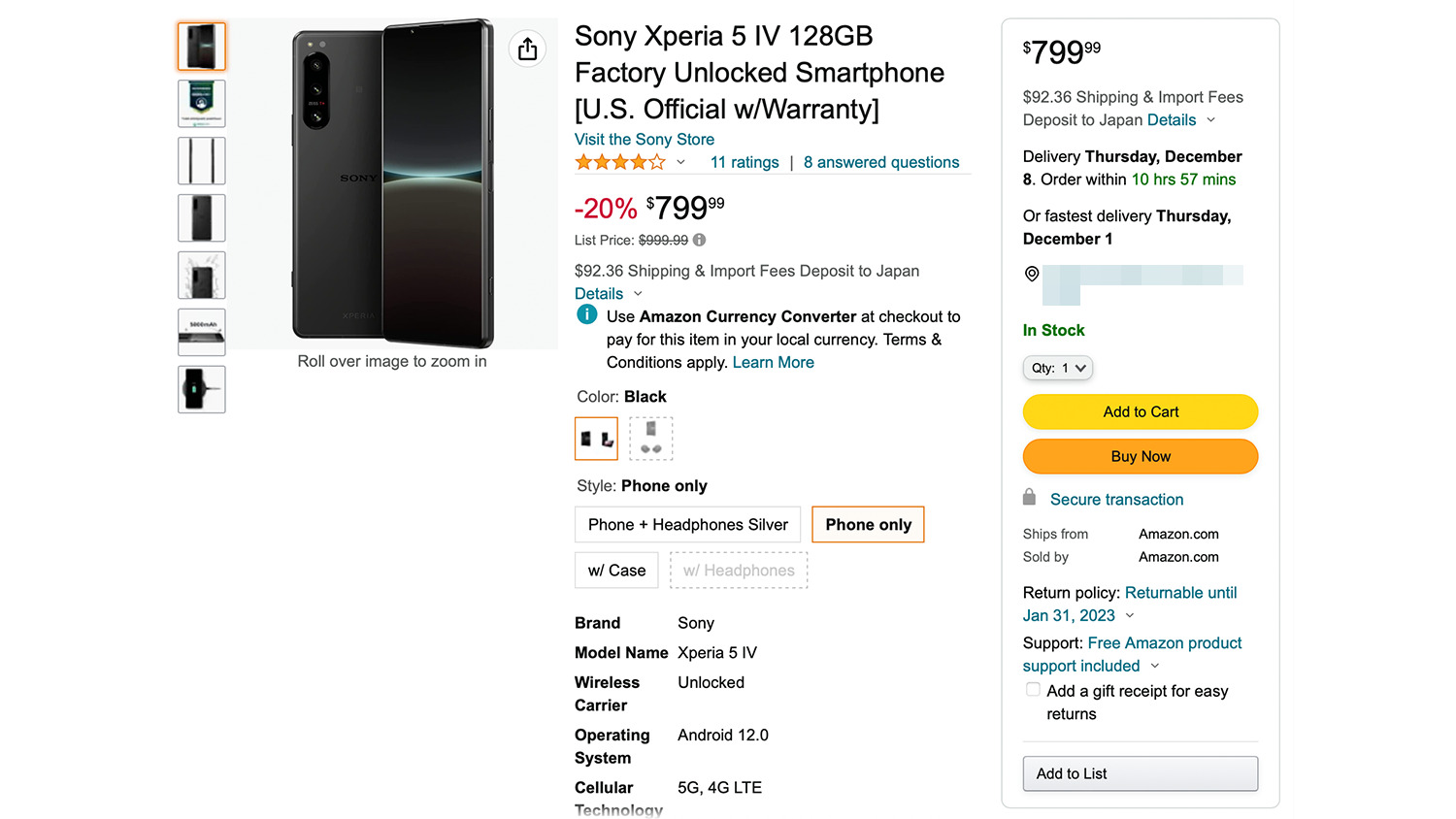Open the "Visit the Sony Store" link
This screenshot has width=1456, height=819.
pos(645,140)
